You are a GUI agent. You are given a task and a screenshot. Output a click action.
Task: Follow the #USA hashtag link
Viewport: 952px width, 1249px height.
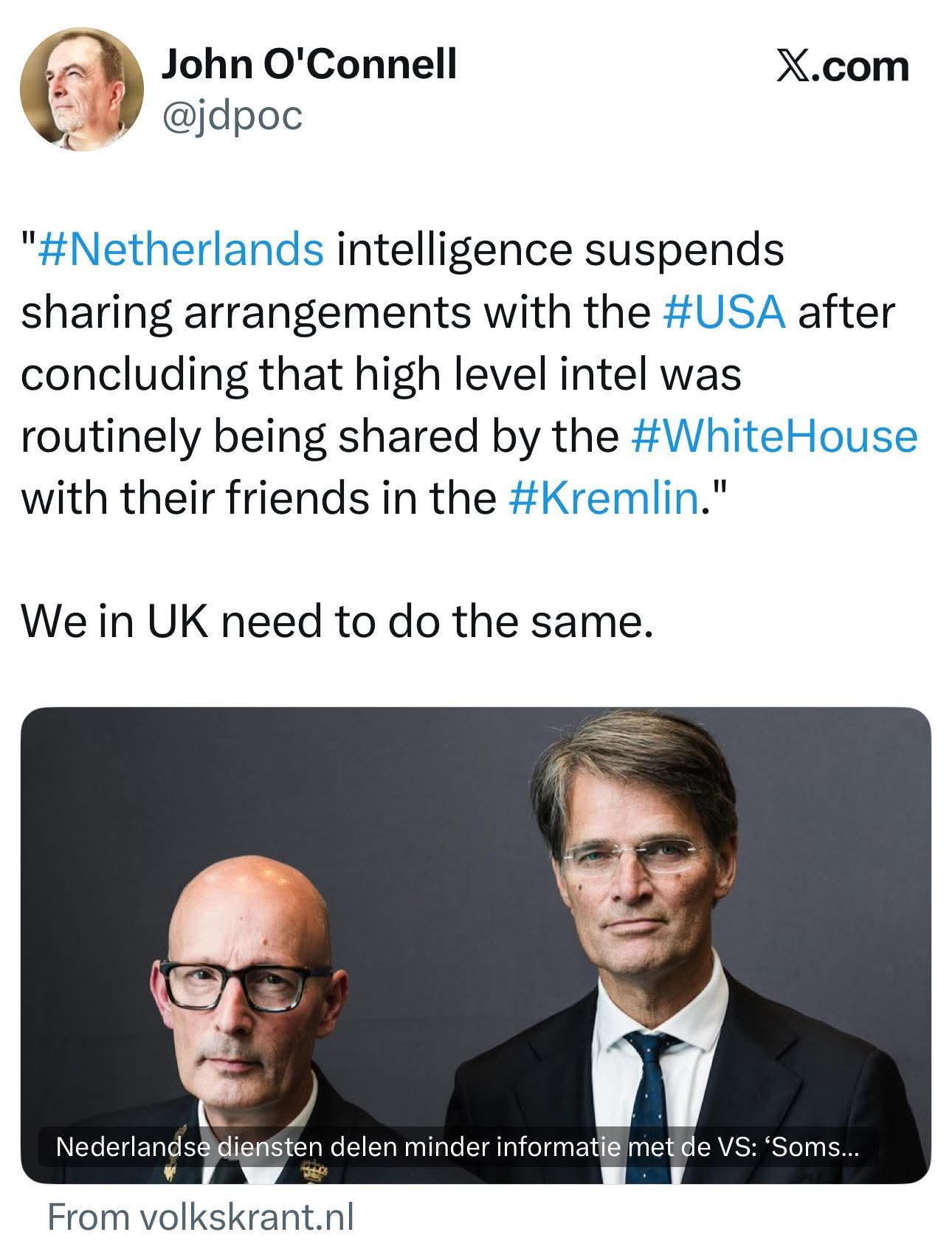click(x=723, y=311)
